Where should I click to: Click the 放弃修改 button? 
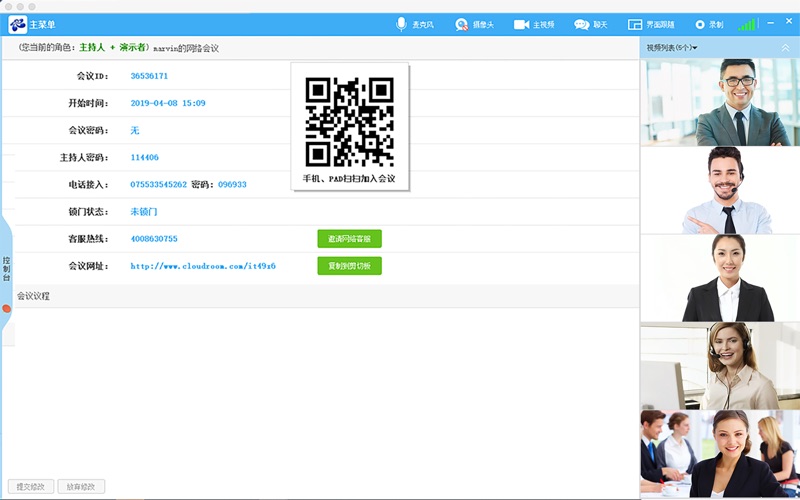[81, 487]
